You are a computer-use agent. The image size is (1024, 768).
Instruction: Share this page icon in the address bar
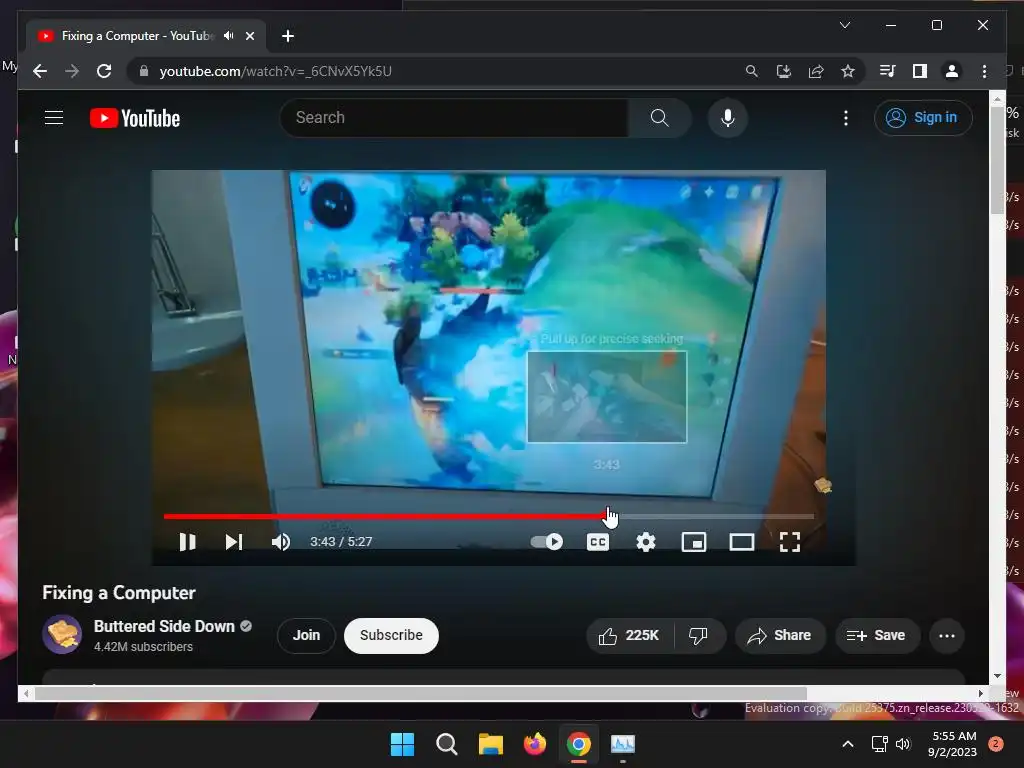tap(816, 71)
